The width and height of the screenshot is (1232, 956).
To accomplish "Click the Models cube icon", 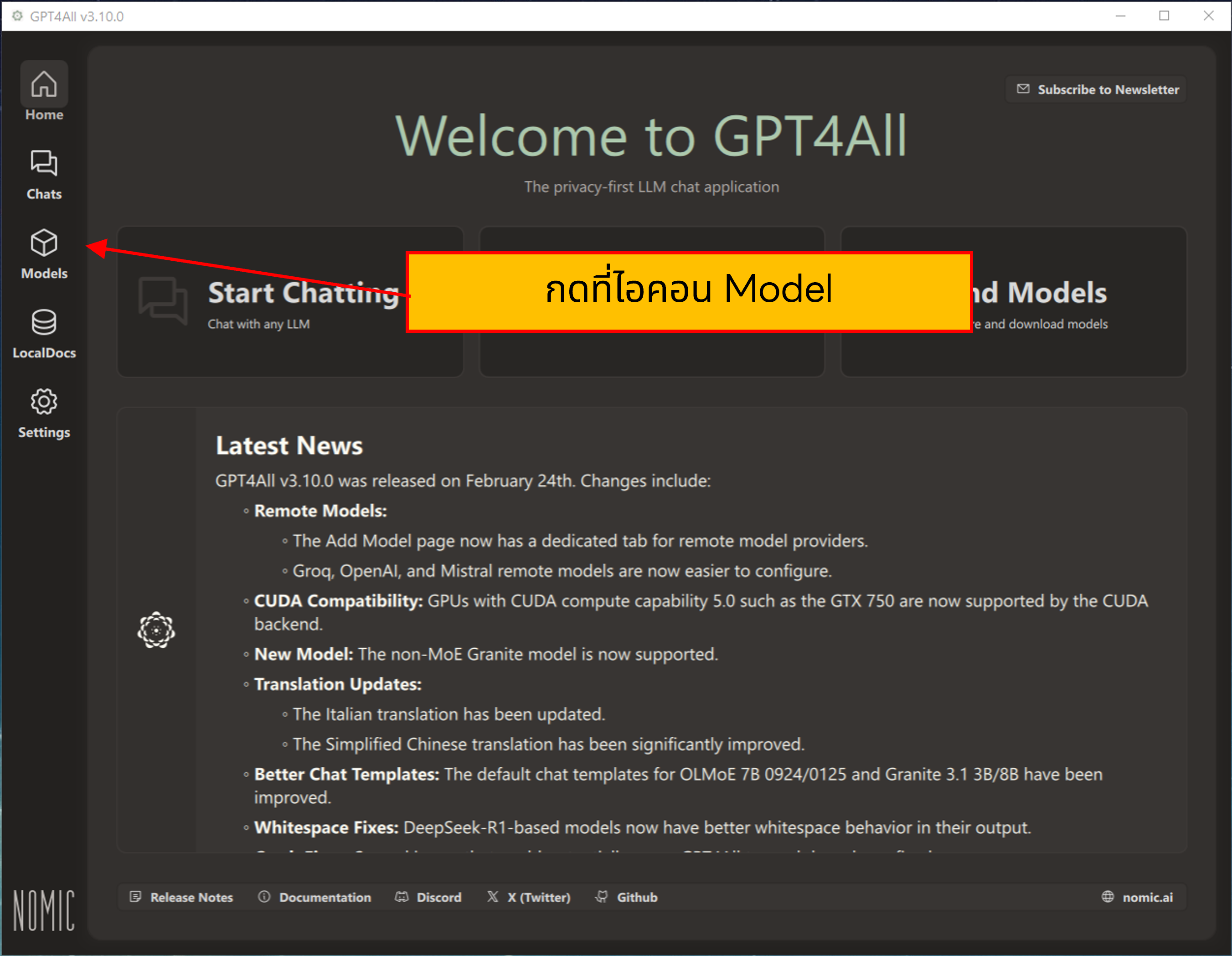I will point(44,243).
